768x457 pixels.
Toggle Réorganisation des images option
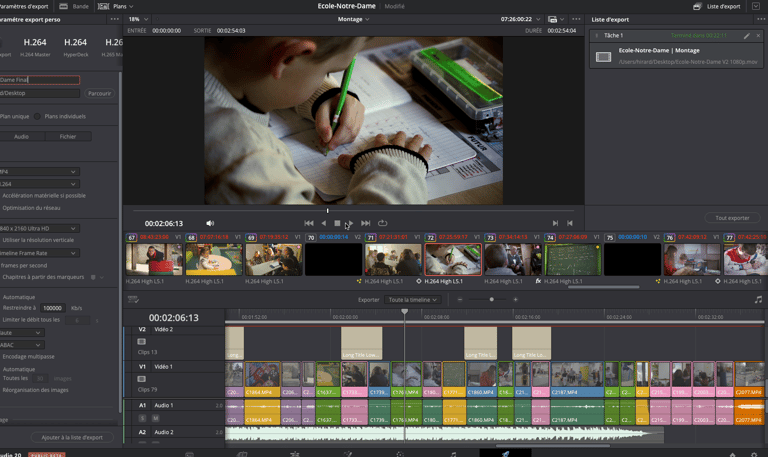tap(34, 390)
